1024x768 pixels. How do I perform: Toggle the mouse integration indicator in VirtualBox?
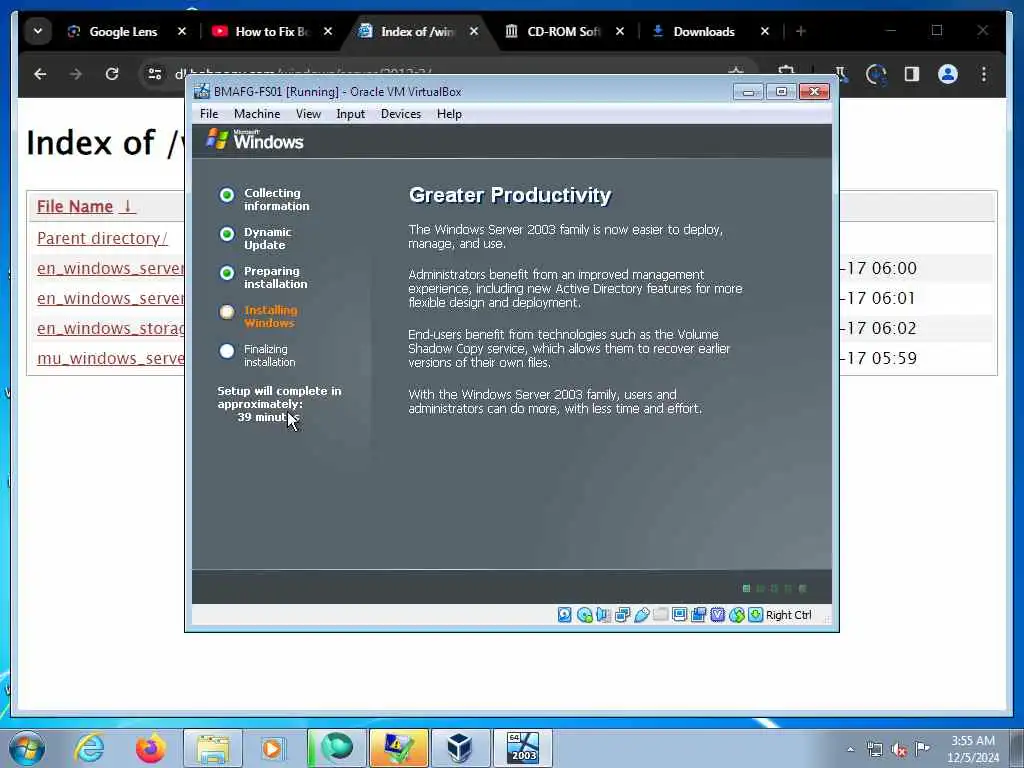737,615
